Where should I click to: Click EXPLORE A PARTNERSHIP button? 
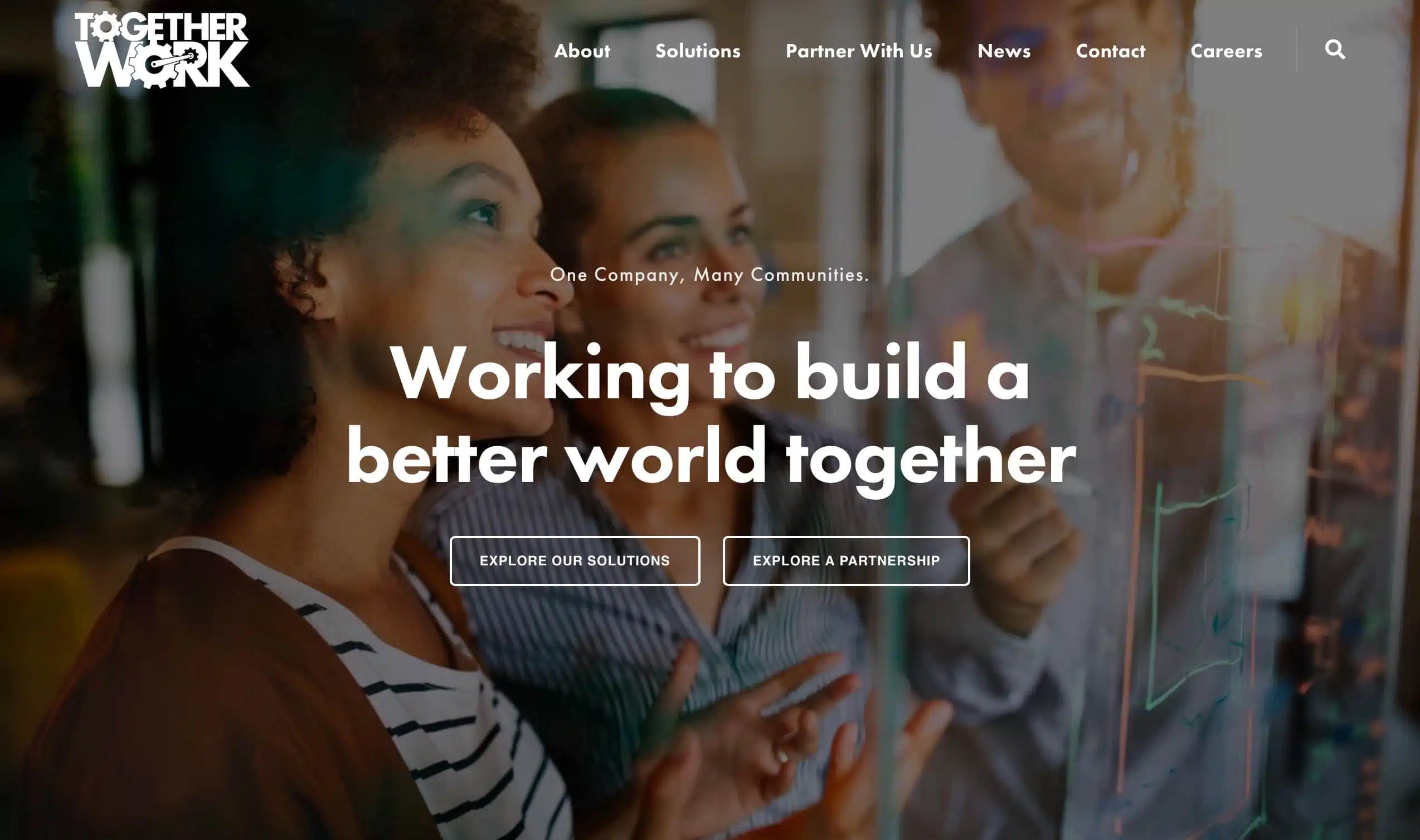pos(846,560)
